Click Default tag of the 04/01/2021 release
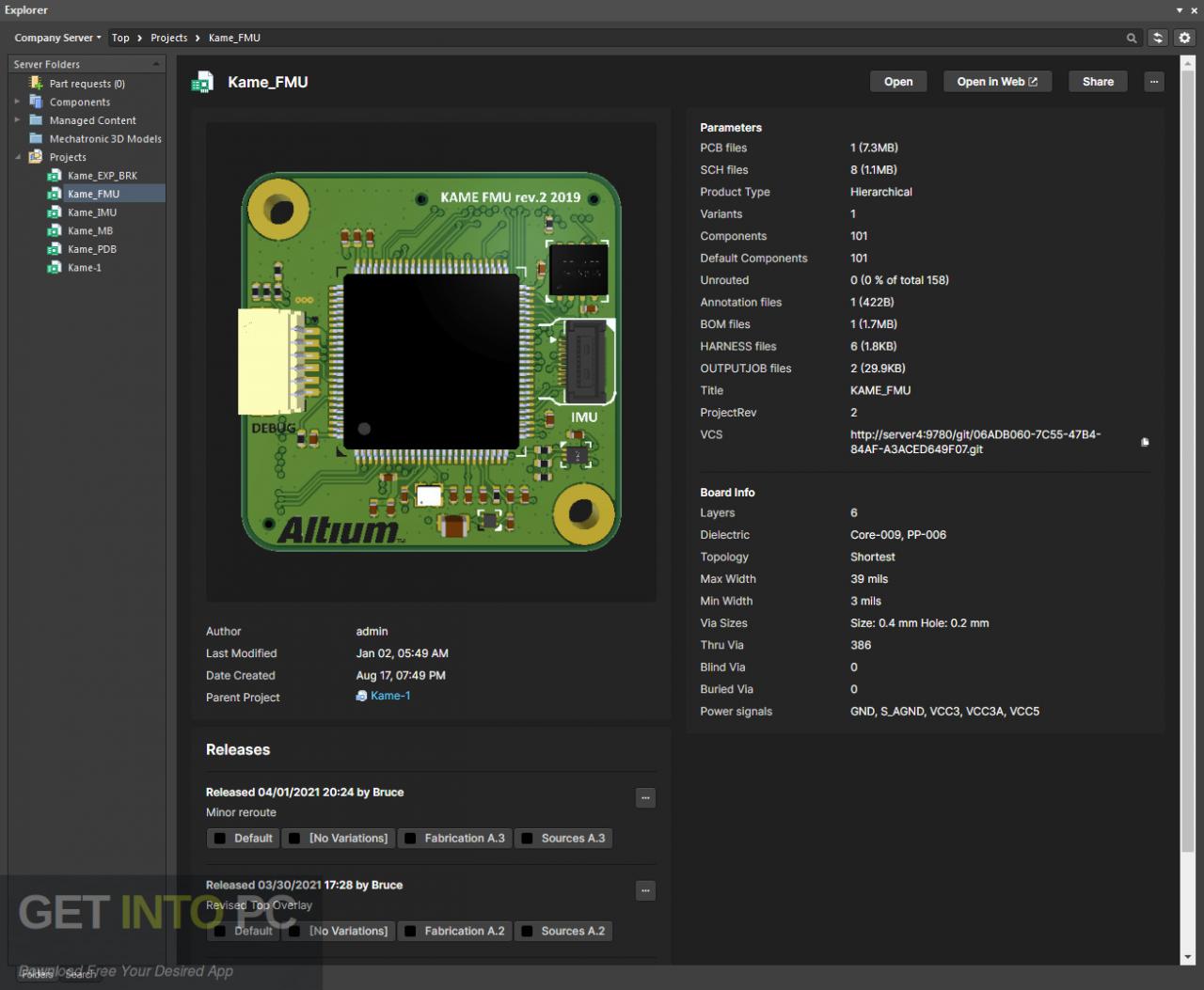 pos(243,838)
